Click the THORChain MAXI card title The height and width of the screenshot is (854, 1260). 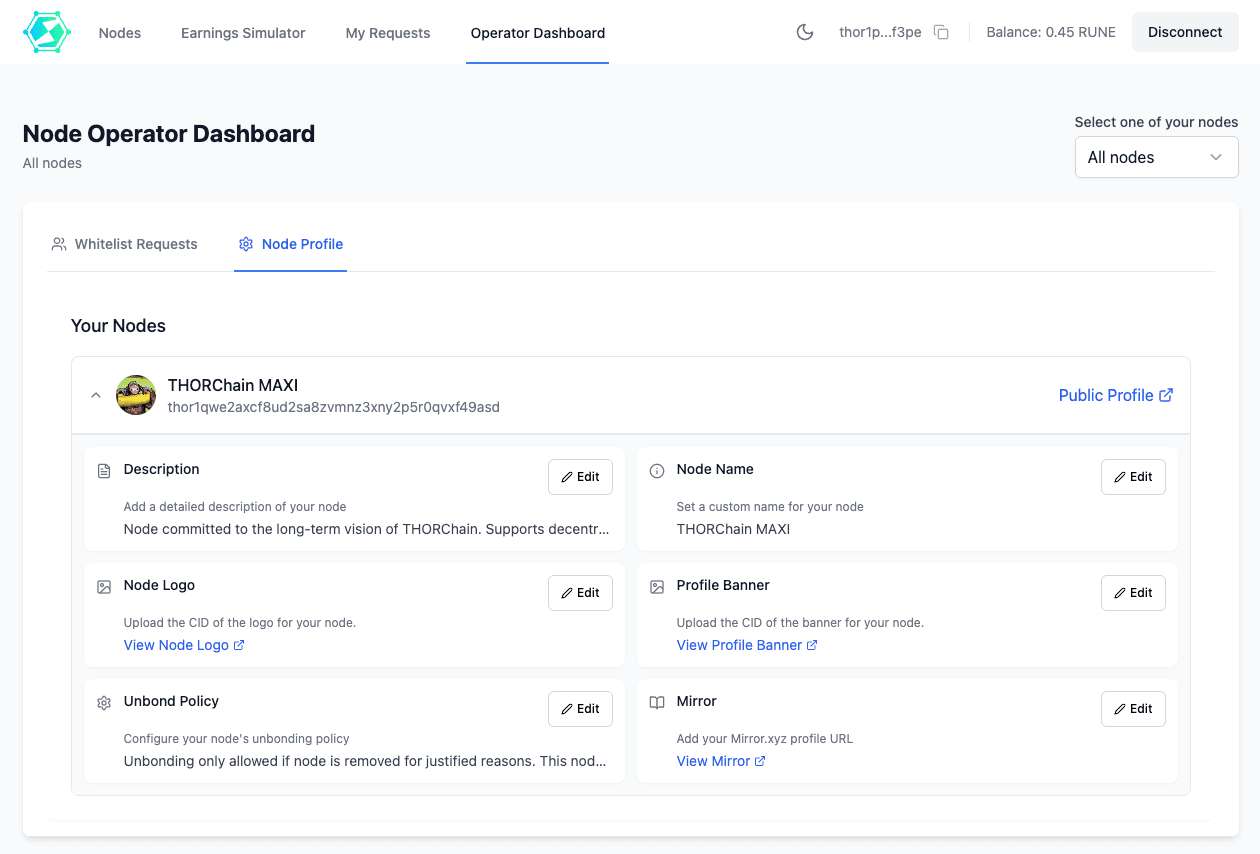coord(233,385)
